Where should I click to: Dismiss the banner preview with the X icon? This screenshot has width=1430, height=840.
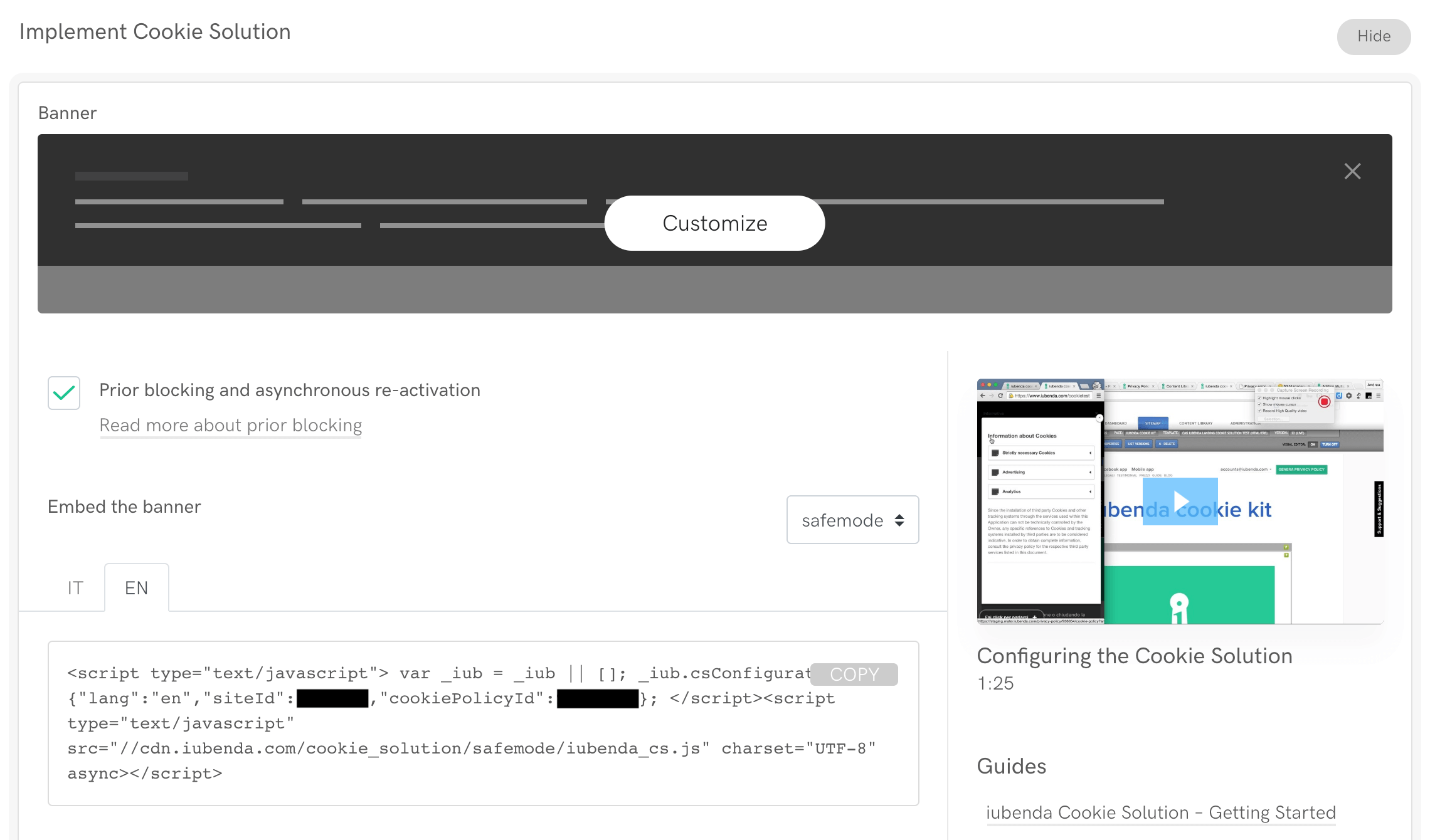click(1352, 171)
